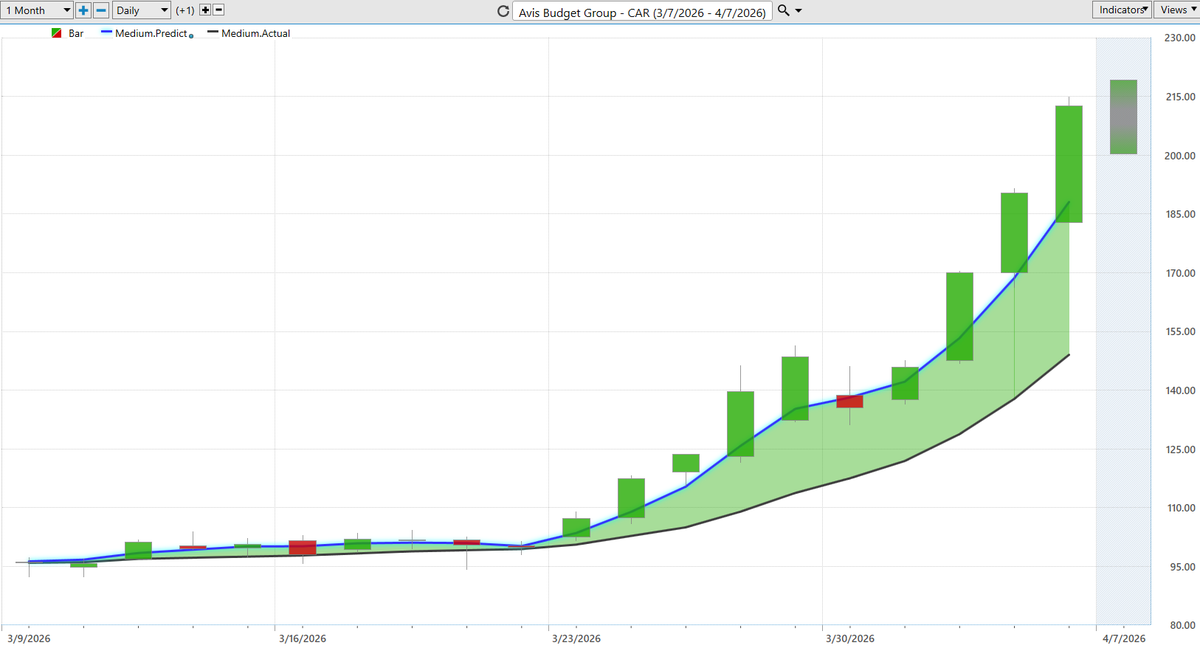Click the 3/16/2026 date axis label
The width and height of the screenshot is (1200, 651).
[301, 638]
